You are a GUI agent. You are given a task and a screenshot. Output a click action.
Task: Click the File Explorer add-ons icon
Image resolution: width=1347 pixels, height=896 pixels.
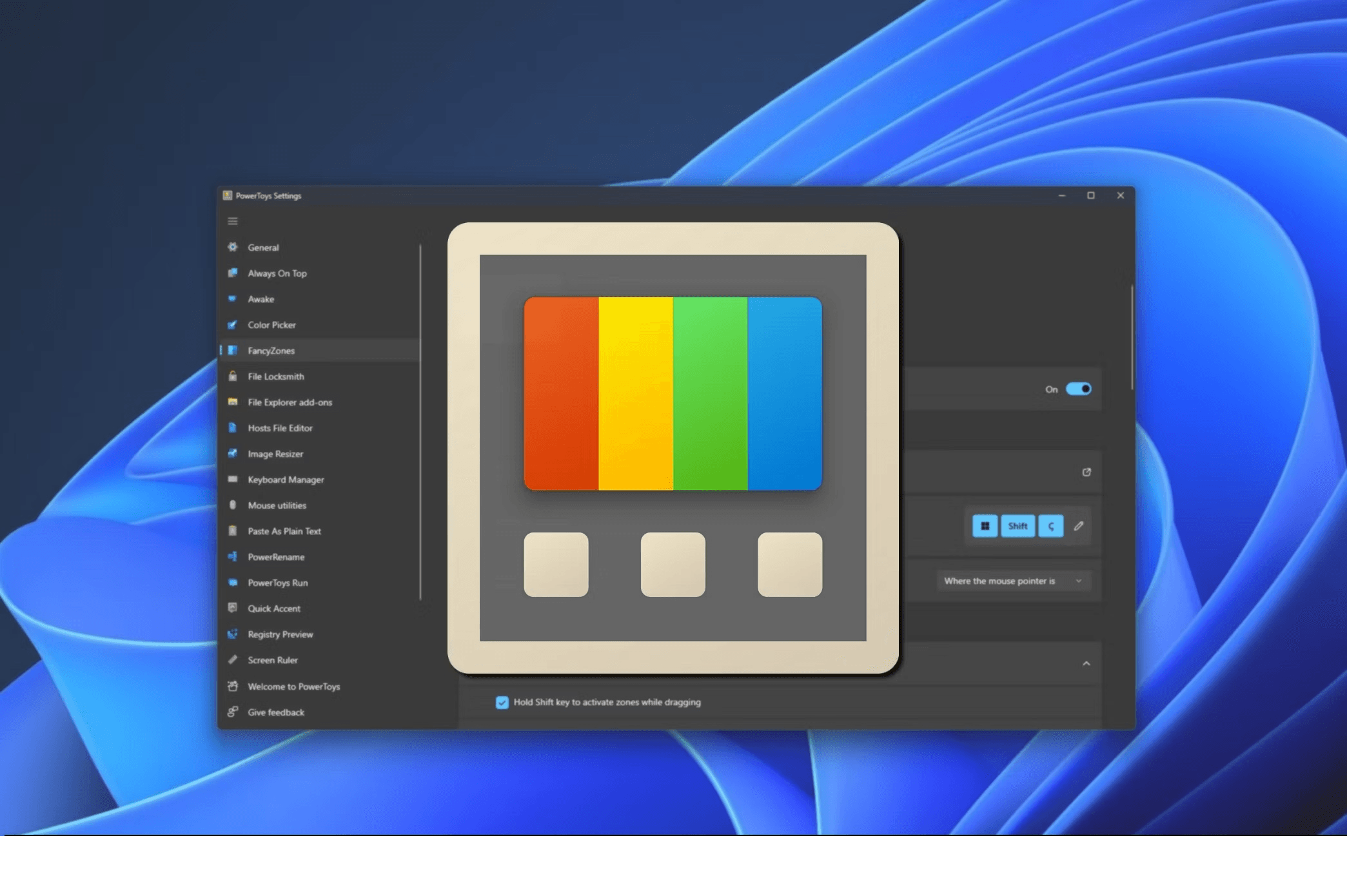[233, 402]
